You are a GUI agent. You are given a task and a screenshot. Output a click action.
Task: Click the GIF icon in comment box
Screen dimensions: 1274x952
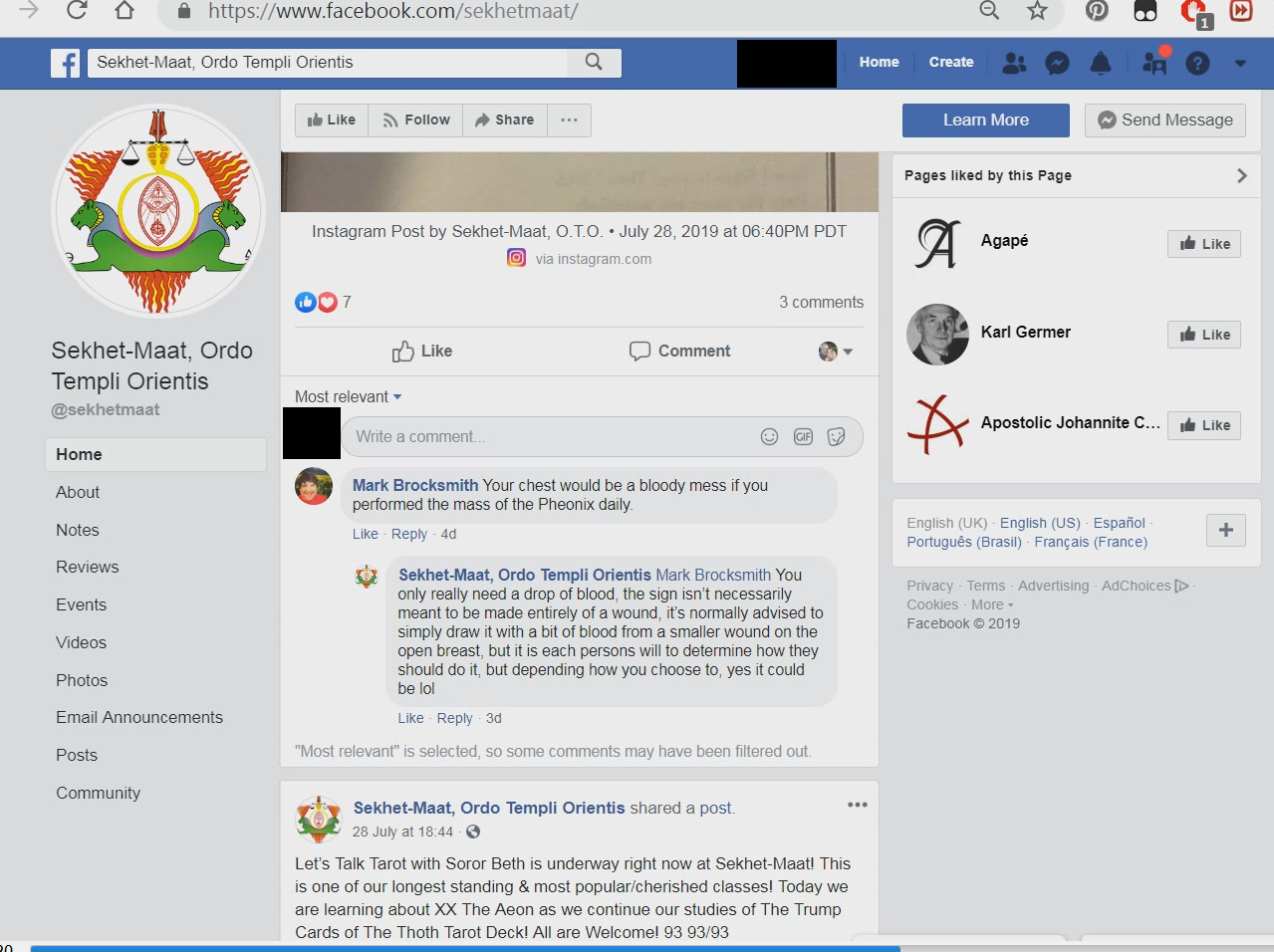click(803, 436)
